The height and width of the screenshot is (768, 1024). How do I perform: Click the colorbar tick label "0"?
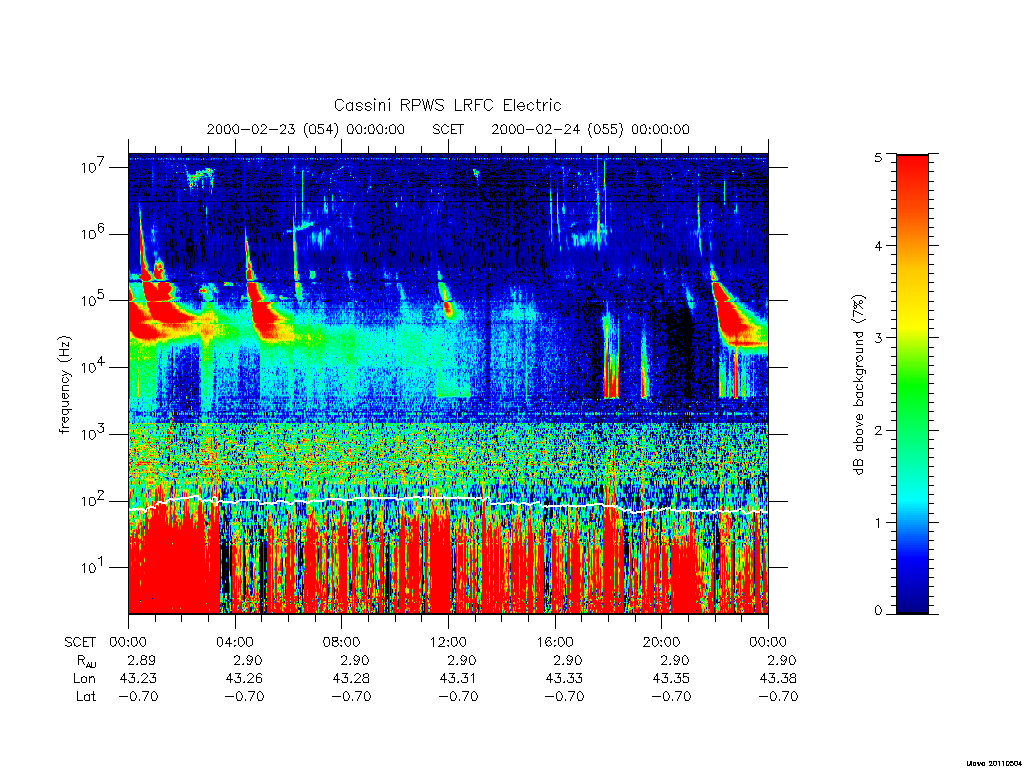click(878, 610)
